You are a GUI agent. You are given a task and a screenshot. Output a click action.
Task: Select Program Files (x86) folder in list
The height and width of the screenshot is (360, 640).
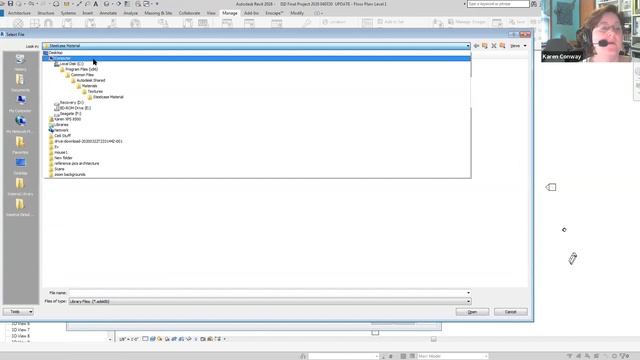[x=79, y=69]
